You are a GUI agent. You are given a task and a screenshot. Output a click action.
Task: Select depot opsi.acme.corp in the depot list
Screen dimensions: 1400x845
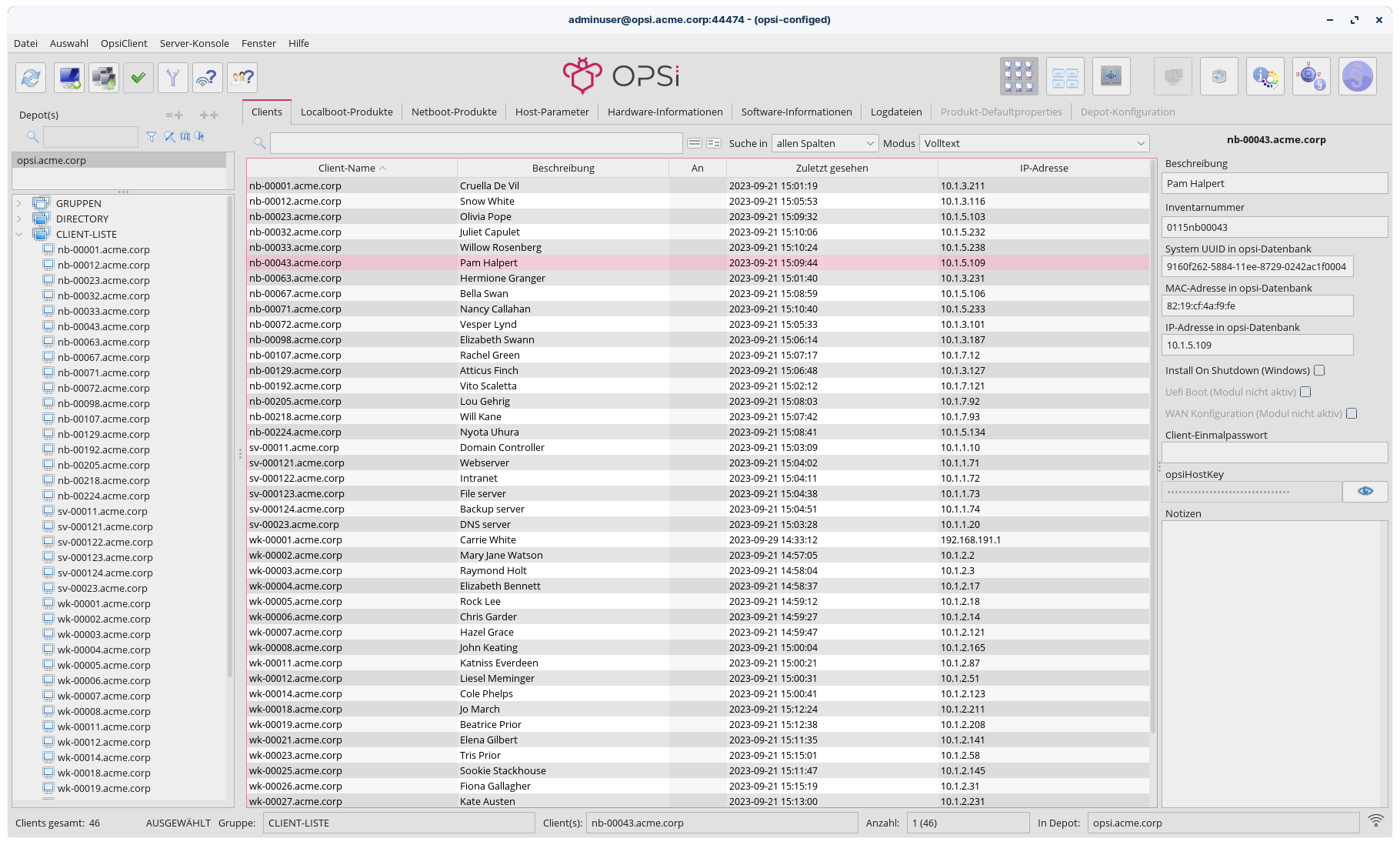[119, 160]
